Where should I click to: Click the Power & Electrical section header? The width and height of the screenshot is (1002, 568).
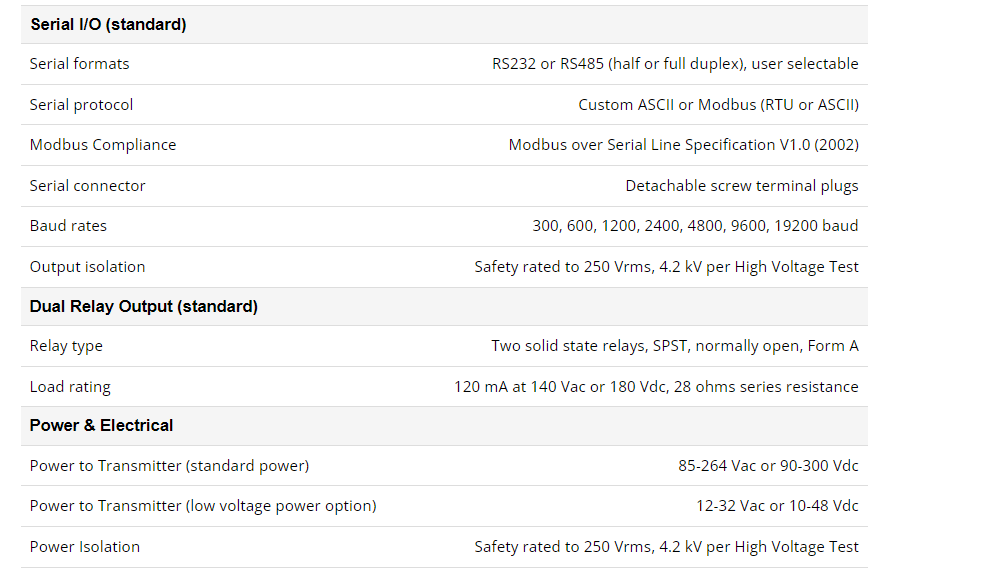(x=102, y=426)
